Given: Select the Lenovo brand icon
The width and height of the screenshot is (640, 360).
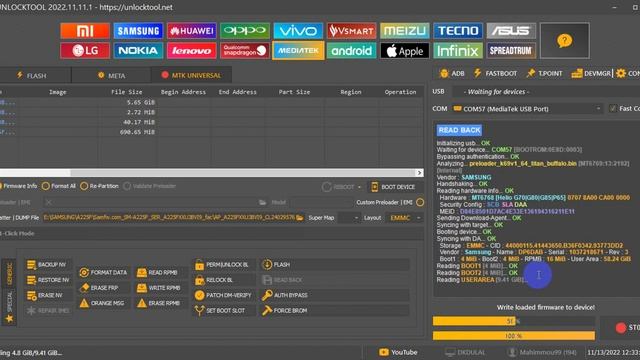Looking at the screenshot, I should point(191,51).
